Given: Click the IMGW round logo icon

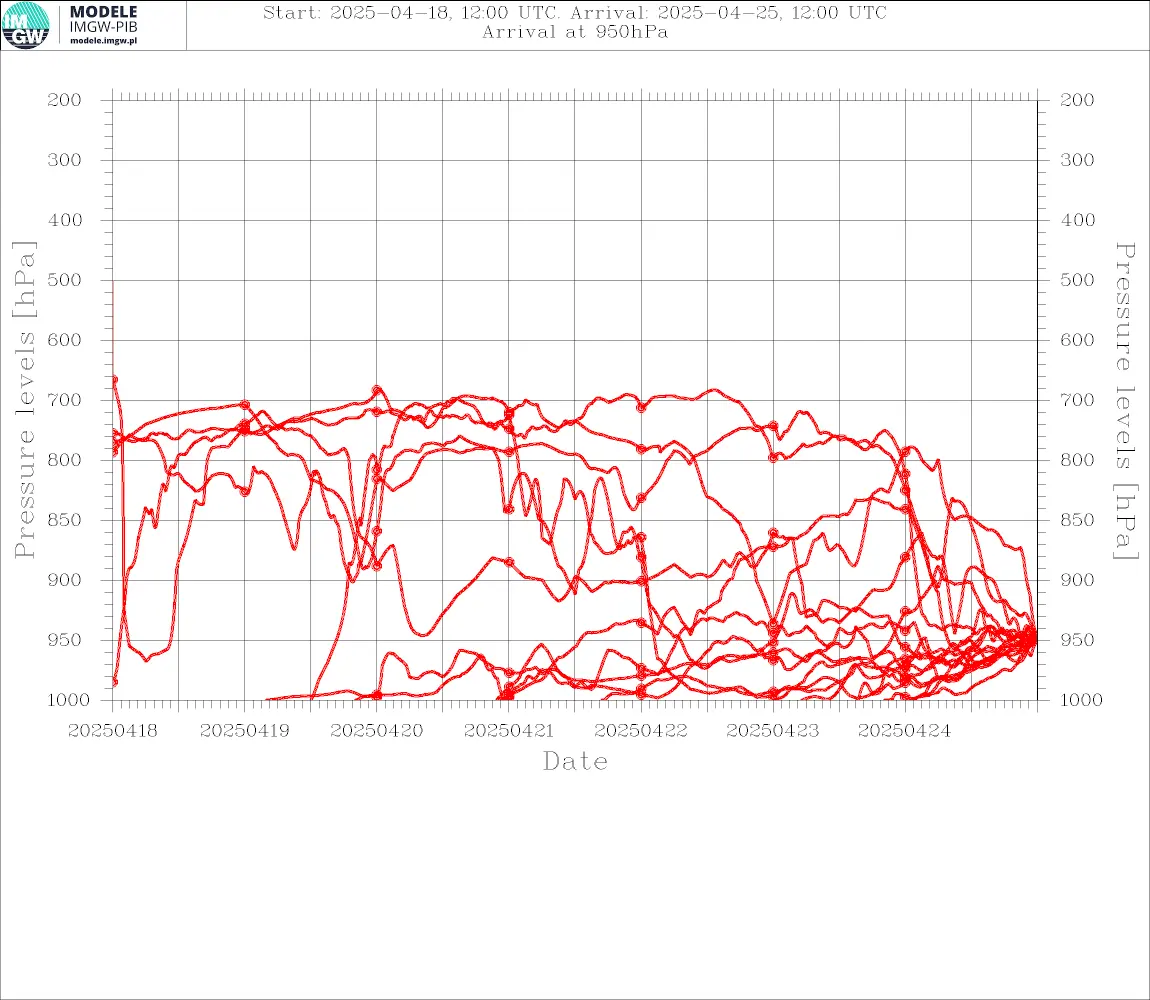Looking at the screenshot, I should (26, 26).
